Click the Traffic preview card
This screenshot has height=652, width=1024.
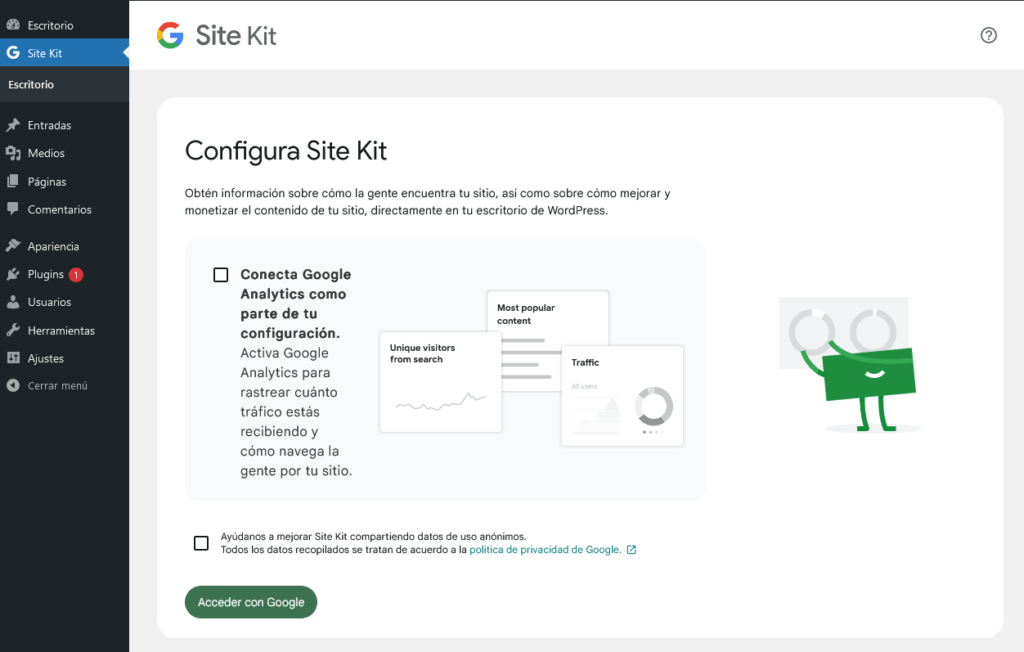click(x=622, y=396)
